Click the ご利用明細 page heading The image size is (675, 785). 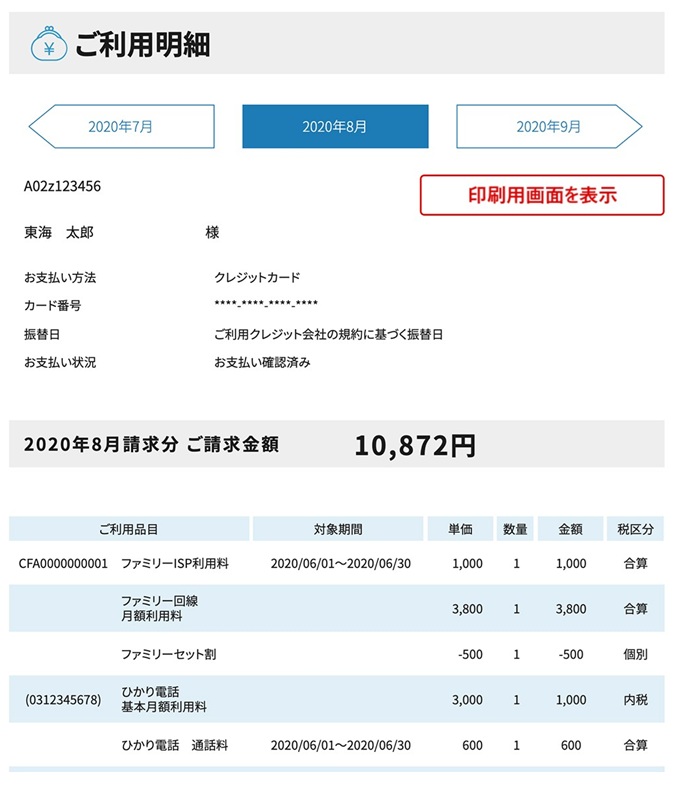(143, 44)
